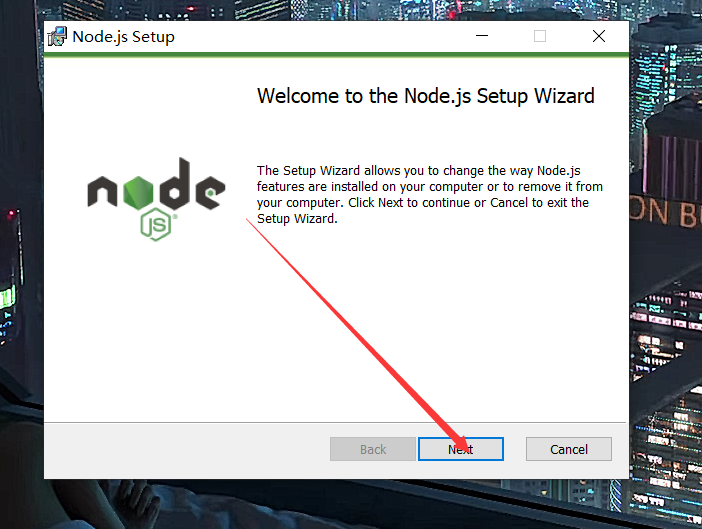Viewport: 702px width, 529px height.
Task: Click the letter 'n' of the node logo
Action: click(x=102, y=191)
